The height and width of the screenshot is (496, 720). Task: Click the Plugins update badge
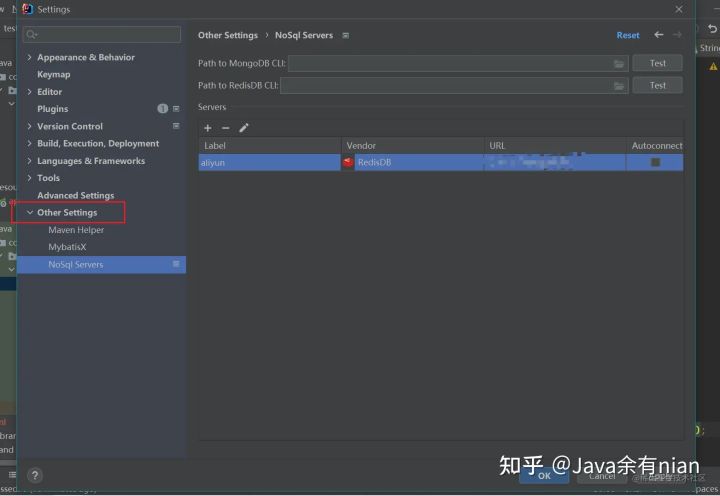163,108
